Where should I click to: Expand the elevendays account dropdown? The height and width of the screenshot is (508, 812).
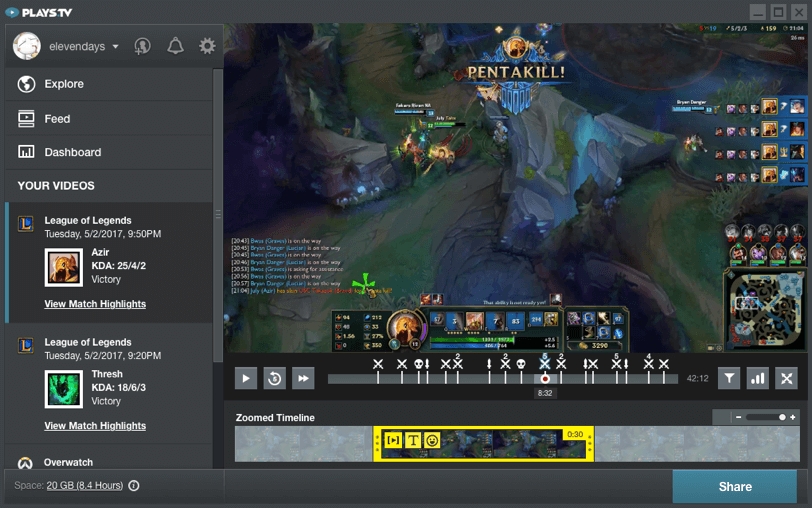(115, 47)
